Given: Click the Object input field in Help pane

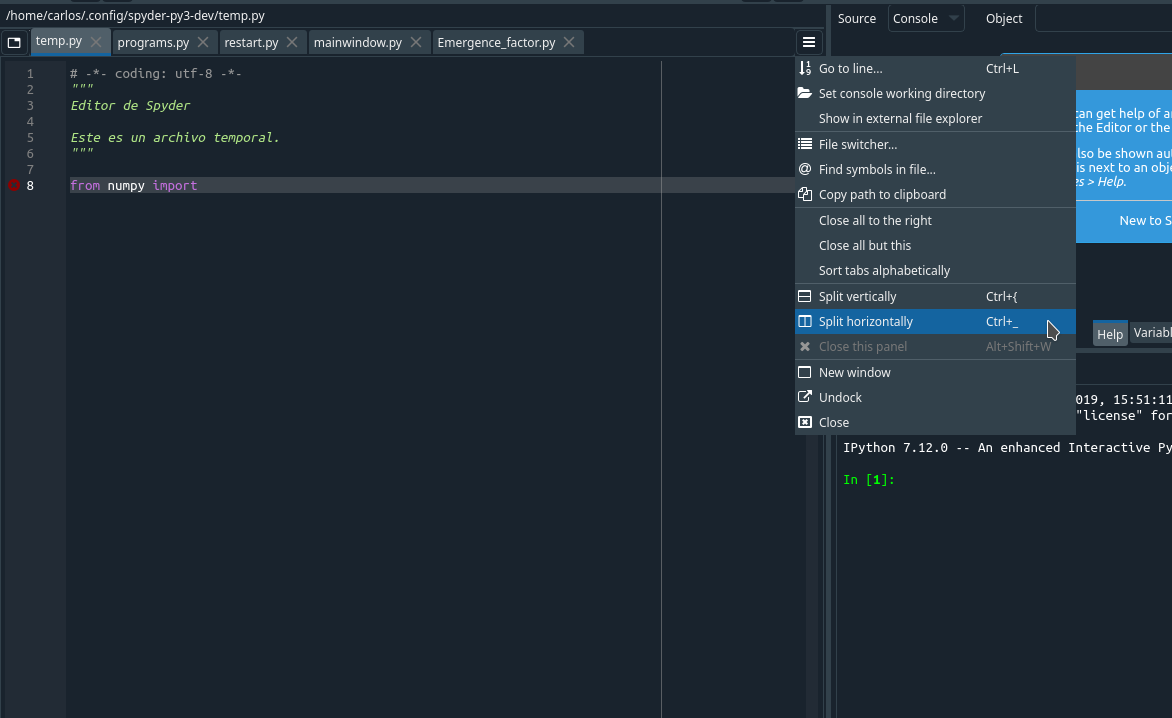Looking at the screenshot, I should 1103,19.
